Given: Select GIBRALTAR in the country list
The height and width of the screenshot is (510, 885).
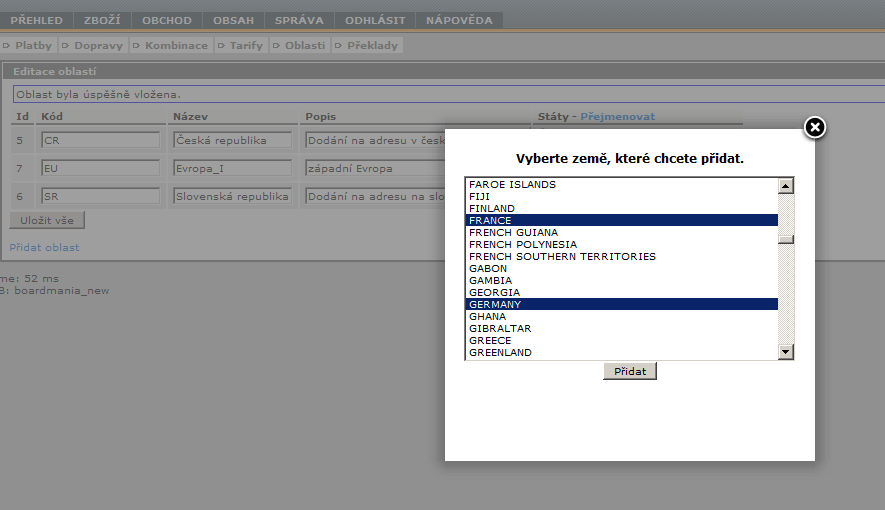Looking at the screenshot, I should pos(621,328).
